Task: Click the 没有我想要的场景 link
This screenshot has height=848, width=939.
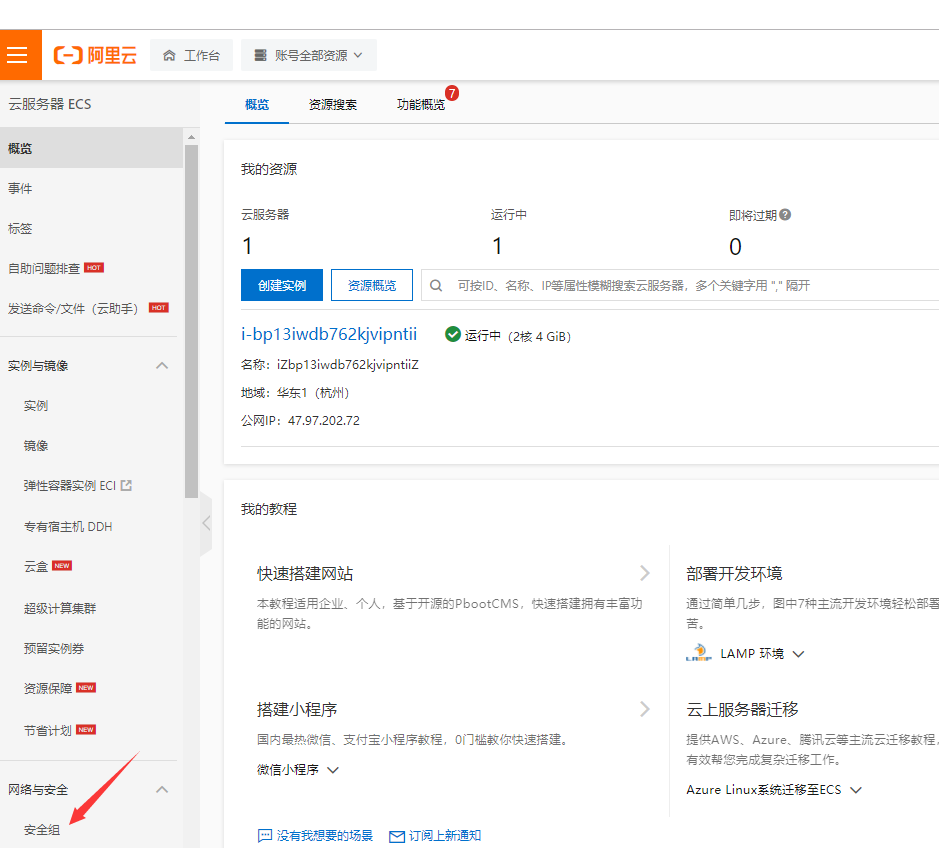Action: (325, 835)
